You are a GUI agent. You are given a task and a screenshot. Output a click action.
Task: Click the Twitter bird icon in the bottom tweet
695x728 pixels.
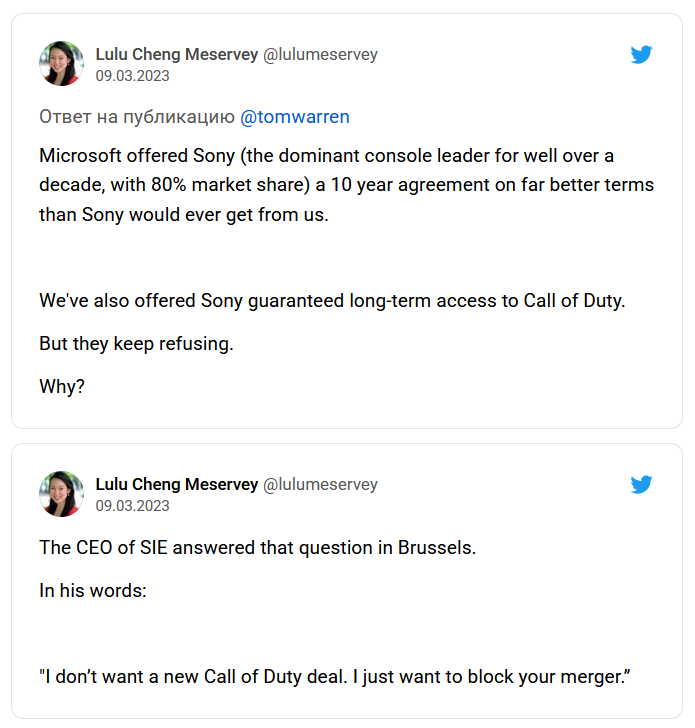coord(641,485)
